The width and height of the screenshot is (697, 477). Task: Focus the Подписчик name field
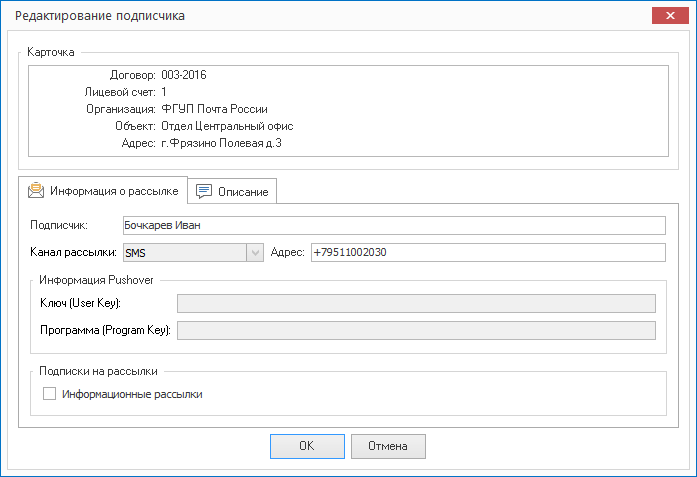pyautogui.click(x=394, y=225)
